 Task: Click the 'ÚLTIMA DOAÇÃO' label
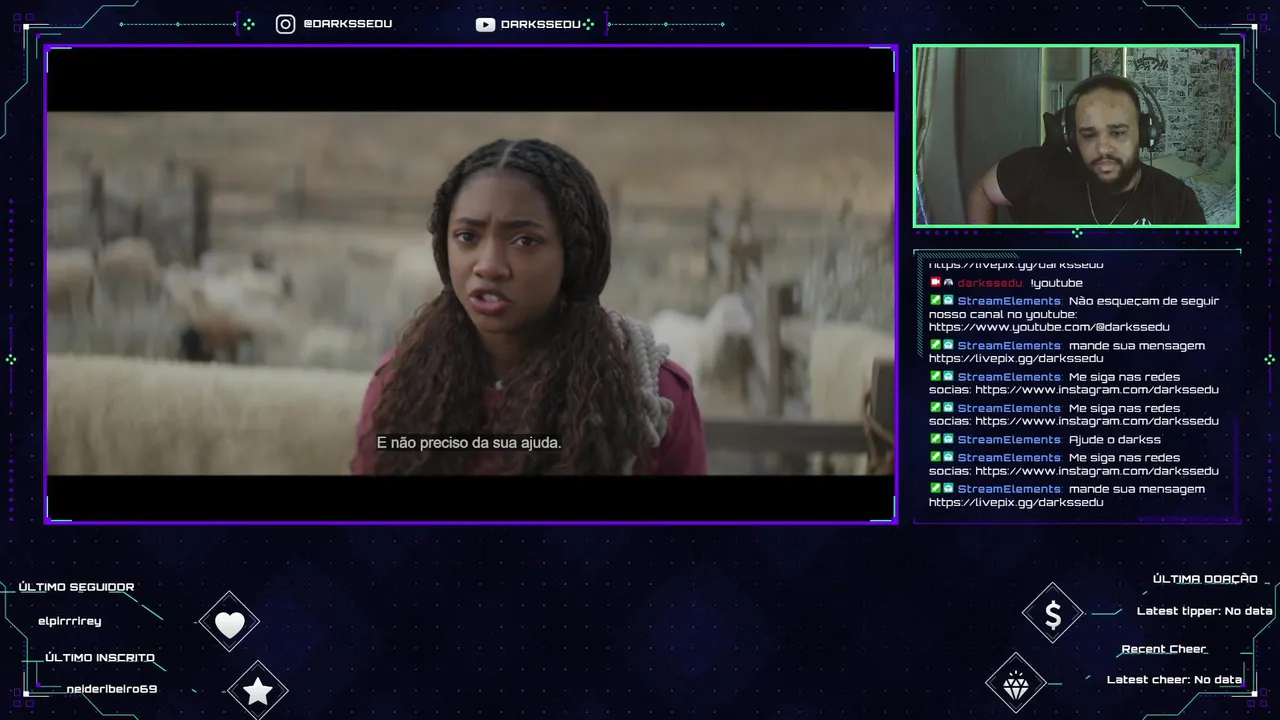(x=1205, y=579)
